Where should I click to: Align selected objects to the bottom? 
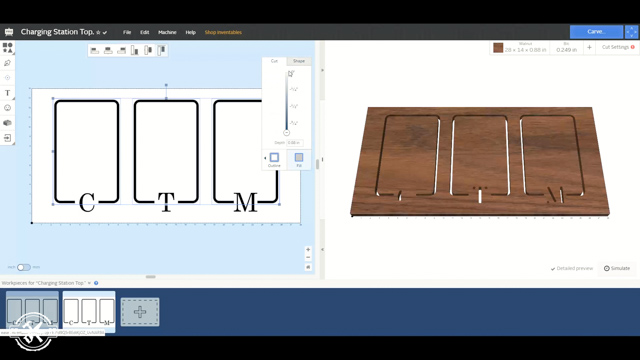pyautogui.click(x=135, y=50)
